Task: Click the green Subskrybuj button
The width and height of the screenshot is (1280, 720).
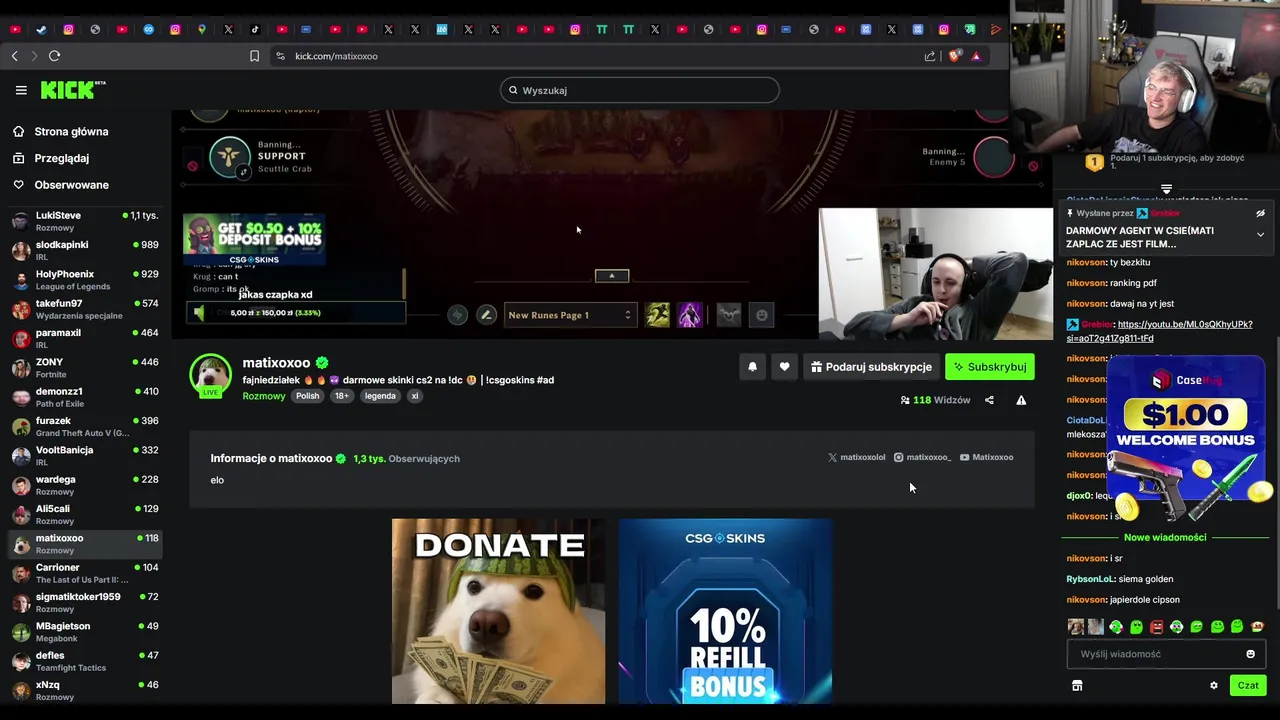Action: [x=990, y=367]
